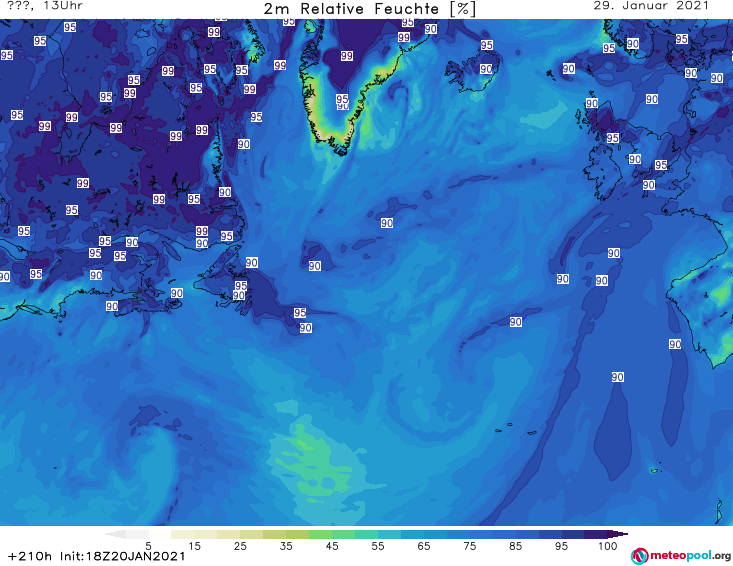Image resolution: width=733 pixels, height=566 pixels.
Task: Click the legend value 100
Action: (x=608, y=546)
